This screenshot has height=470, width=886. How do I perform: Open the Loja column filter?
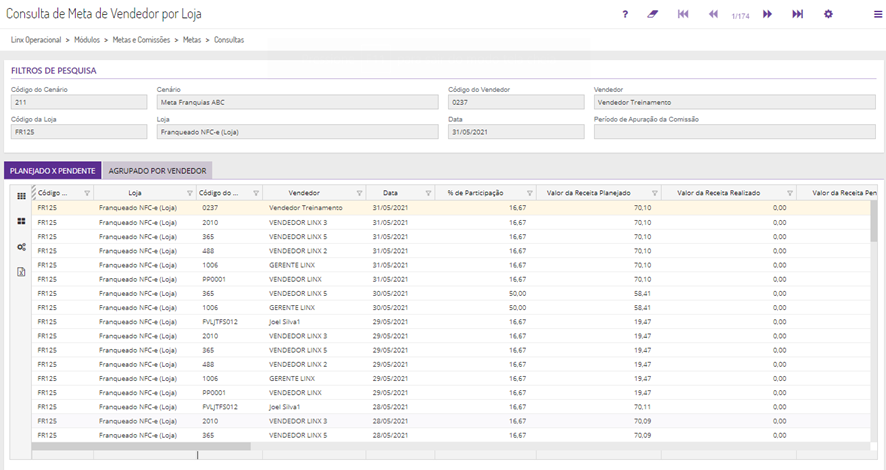point(190,193)
